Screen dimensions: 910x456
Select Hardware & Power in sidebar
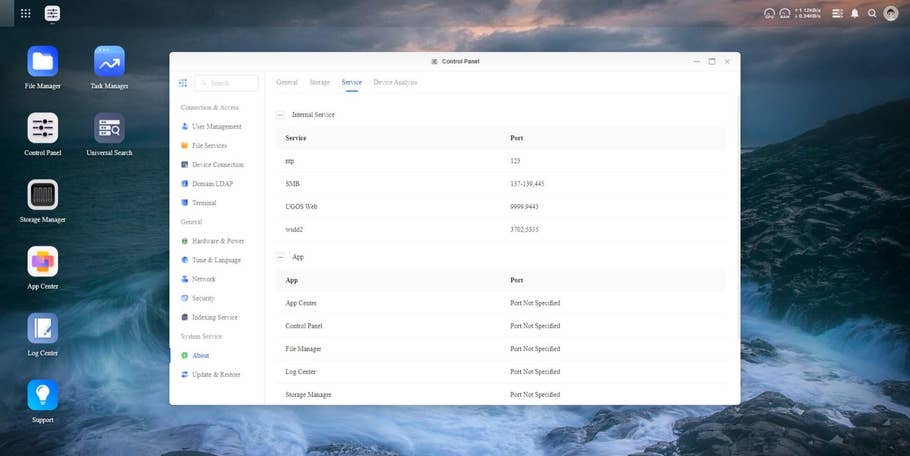coord(217,241)
